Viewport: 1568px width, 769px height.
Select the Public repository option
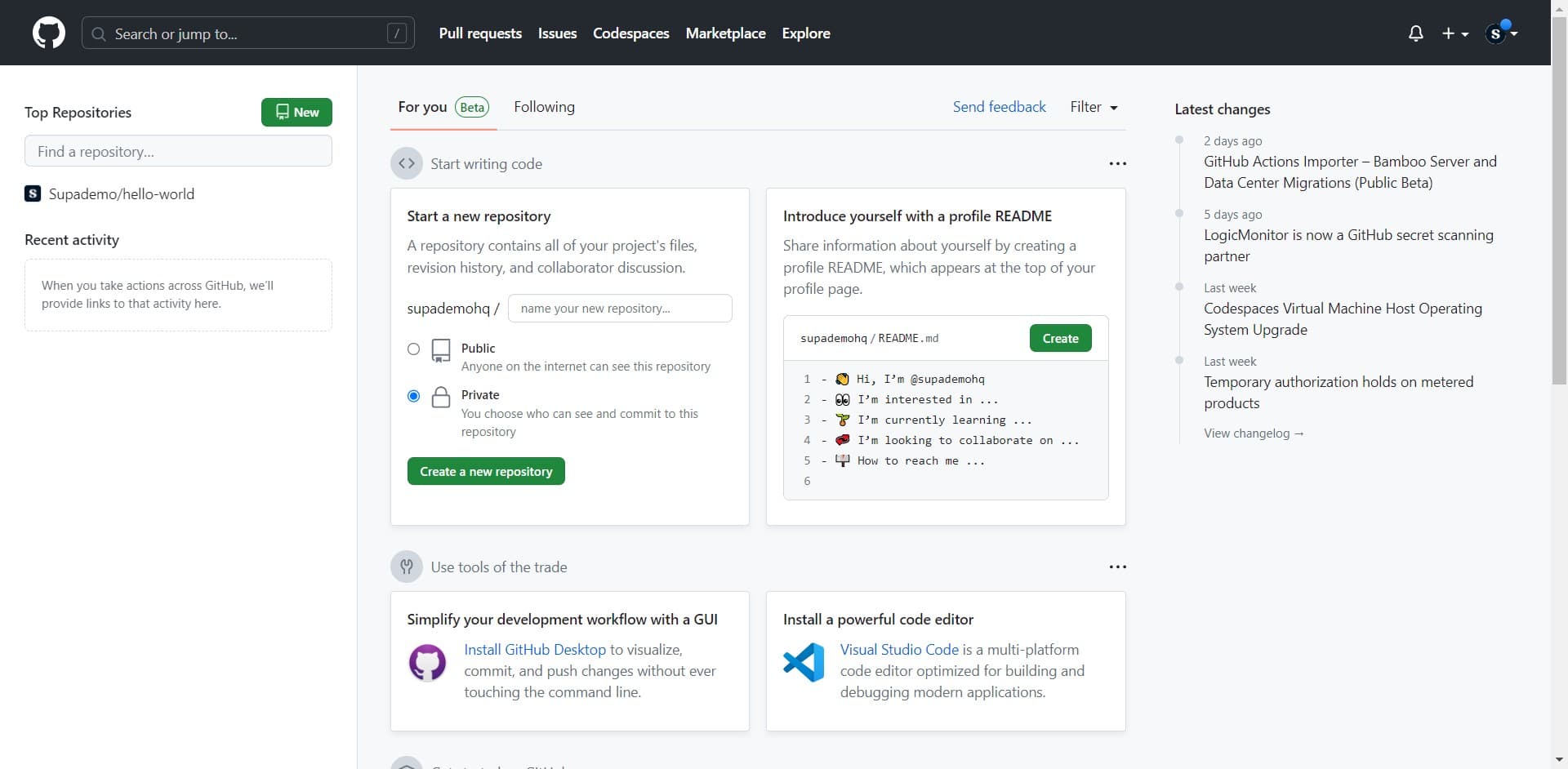tap(413, 349)
